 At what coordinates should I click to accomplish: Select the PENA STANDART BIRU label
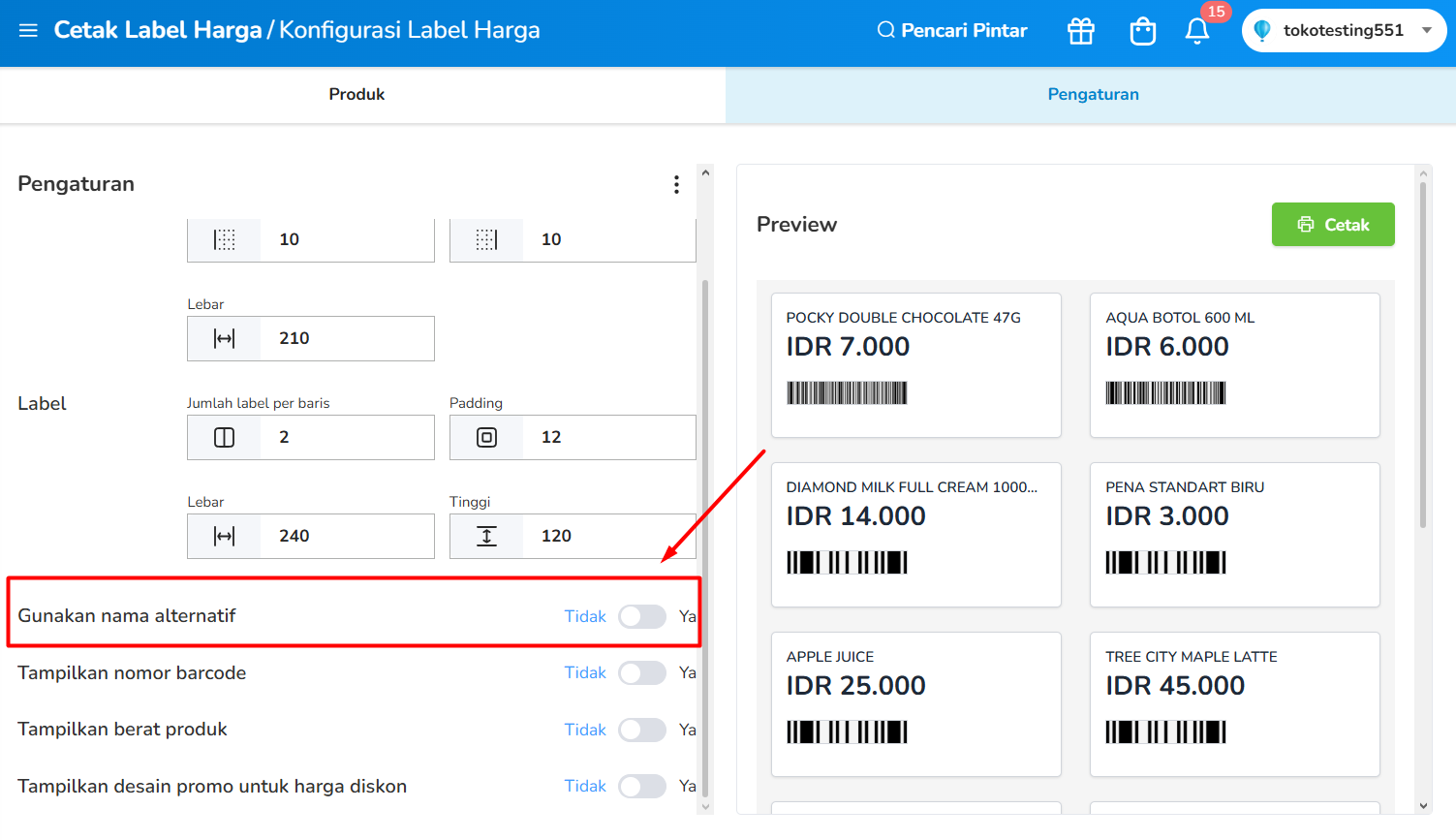(1235, 535)
